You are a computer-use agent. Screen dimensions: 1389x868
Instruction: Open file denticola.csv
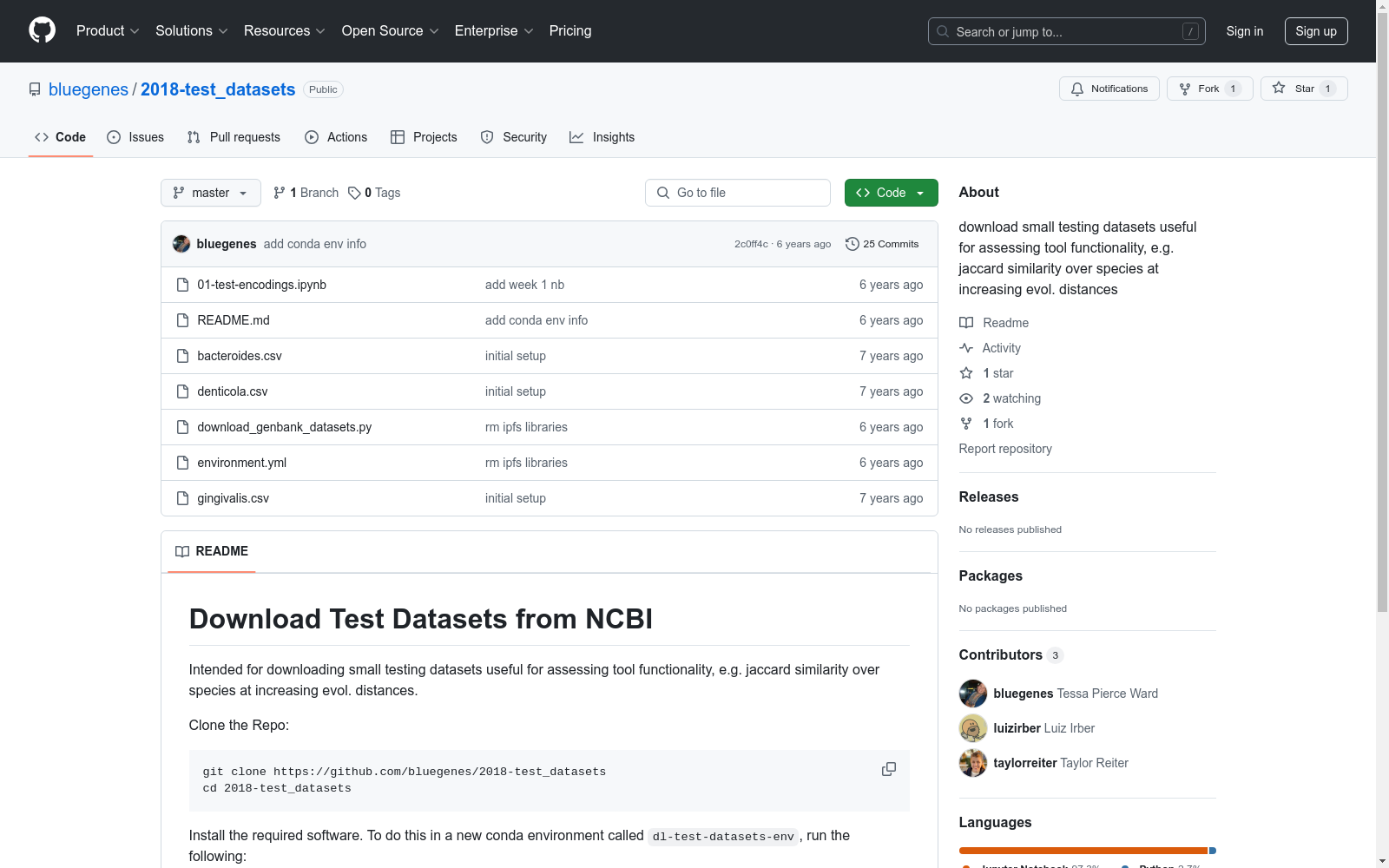point(233,391)
